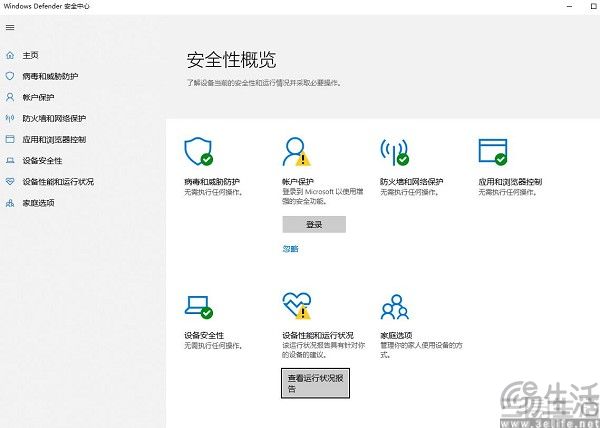The height and width of the screenshot is (428, 600).
Task: Select 设备安全性 in the sidebar
Action: click(42, 161)
